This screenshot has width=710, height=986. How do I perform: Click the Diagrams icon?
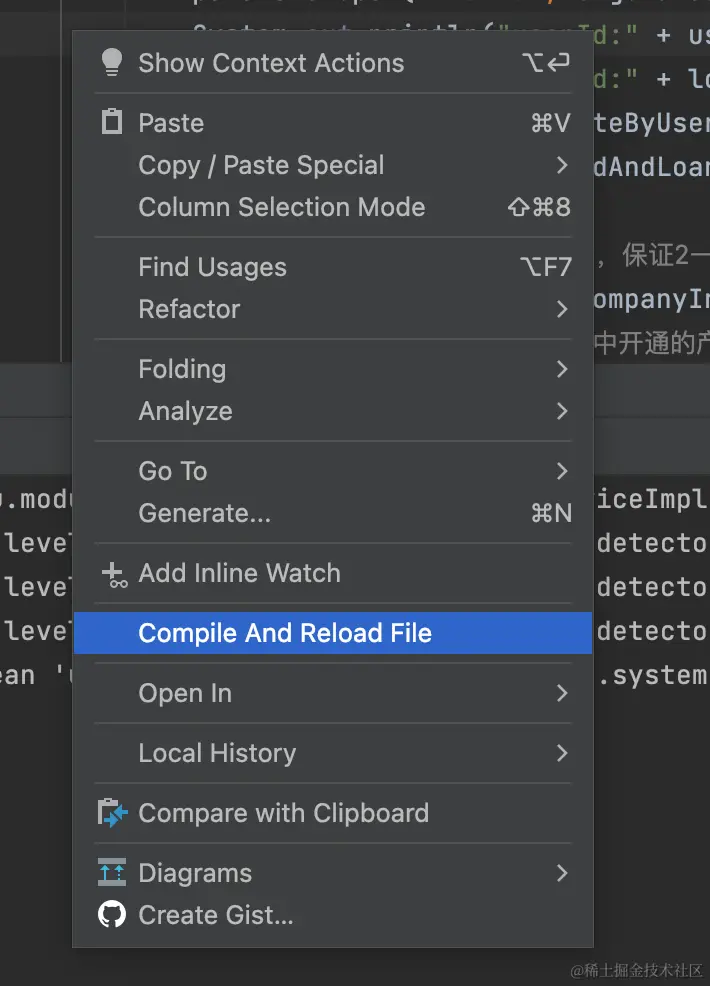(x=112, y=872)
